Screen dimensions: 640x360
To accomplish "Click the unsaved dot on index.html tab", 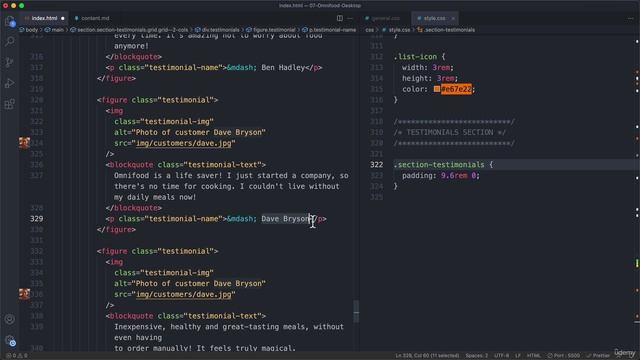I will (x=62, y=18).
